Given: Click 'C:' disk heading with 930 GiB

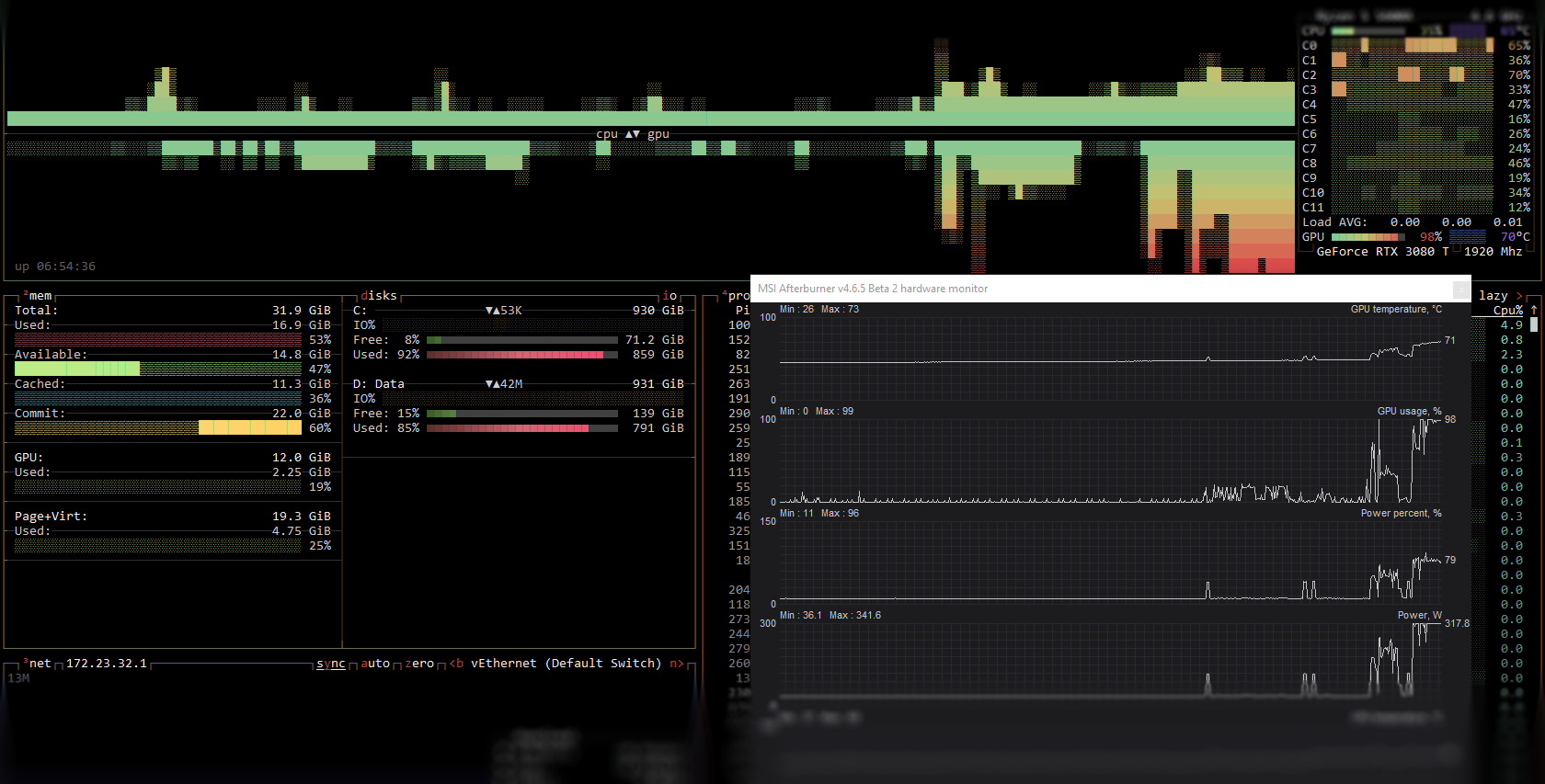Looking at the screenshot, I should [x=519, y=311].
